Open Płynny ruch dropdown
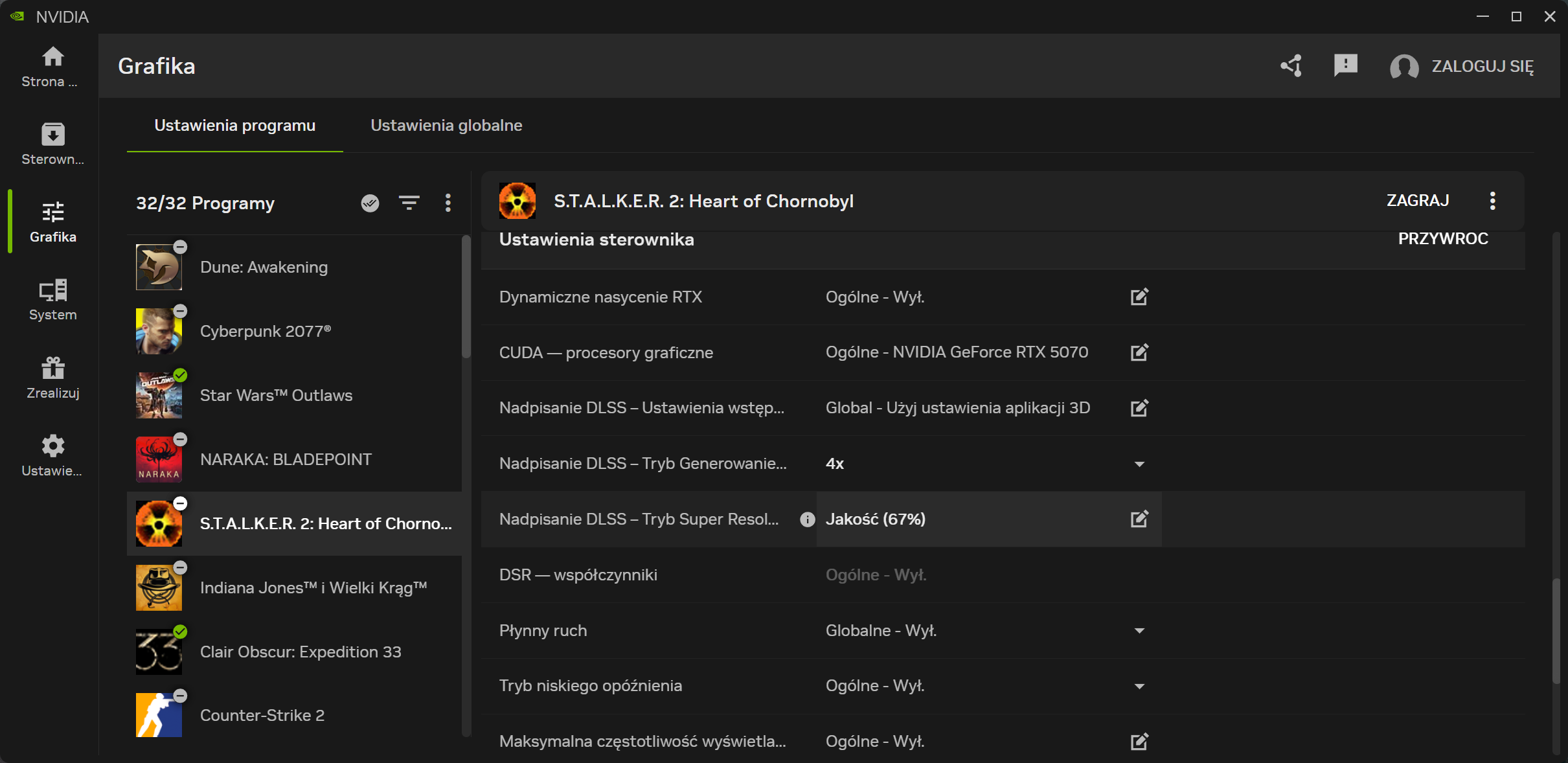The height and width of the screenshot is (763, 1568). click(1139, 631)
